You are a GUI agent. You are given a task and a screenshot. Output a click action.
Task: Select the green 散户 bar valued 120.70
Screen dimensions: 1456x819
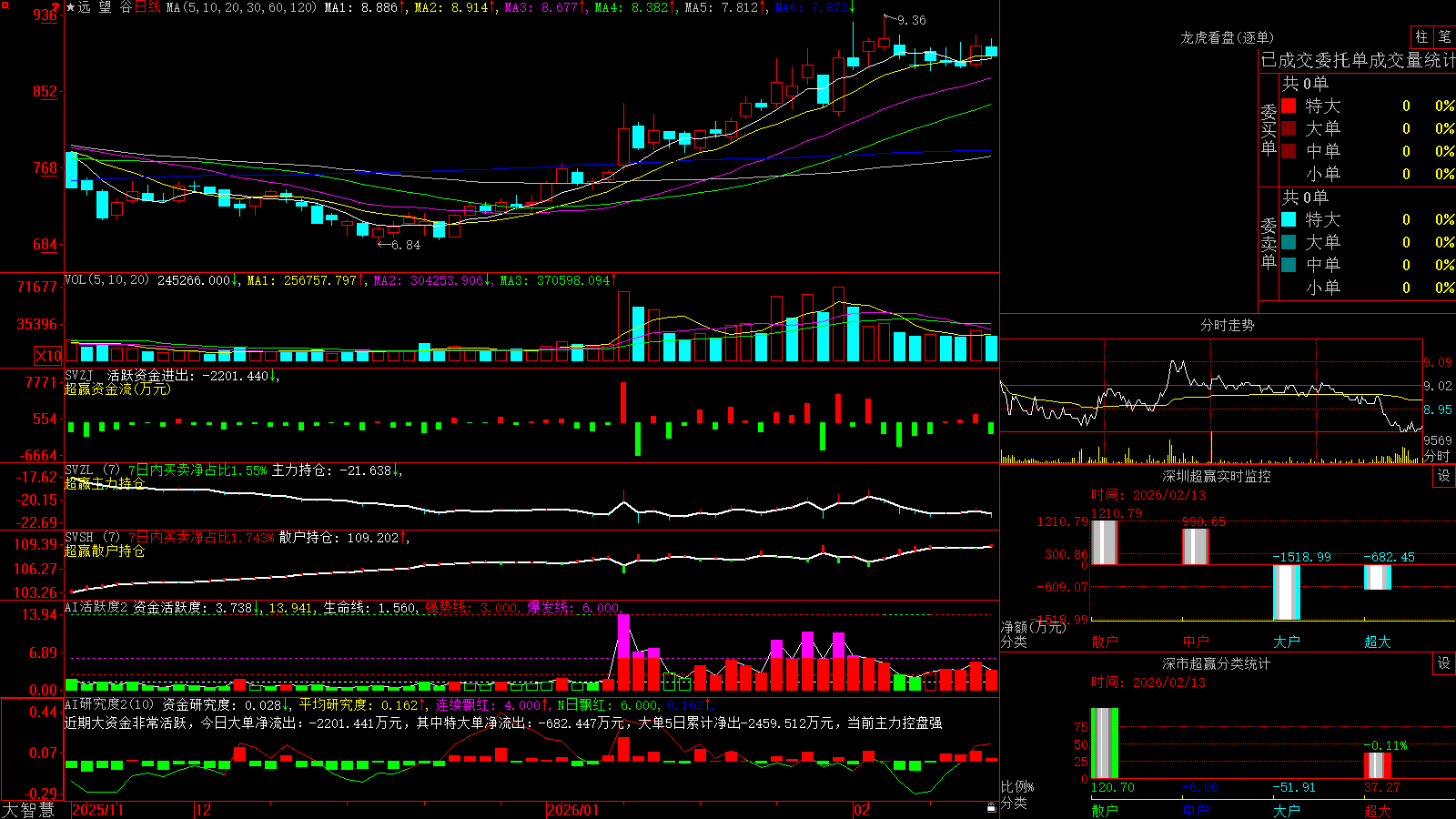(1105, 743)
